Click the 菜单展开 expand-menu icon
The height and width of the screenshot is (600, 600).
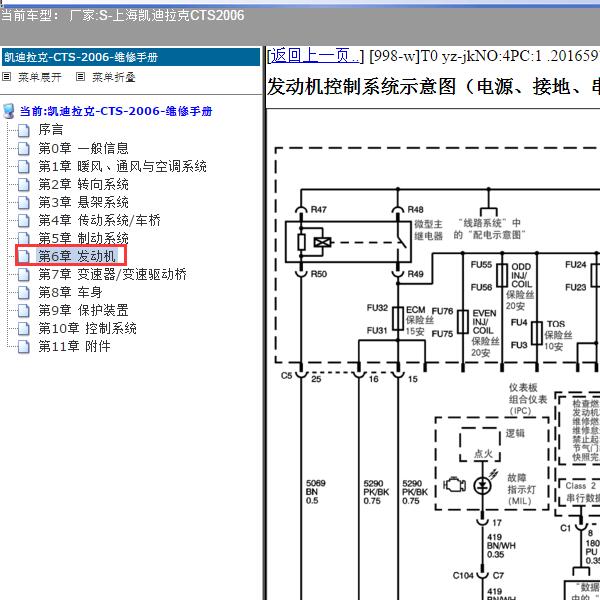click(7, 77)
